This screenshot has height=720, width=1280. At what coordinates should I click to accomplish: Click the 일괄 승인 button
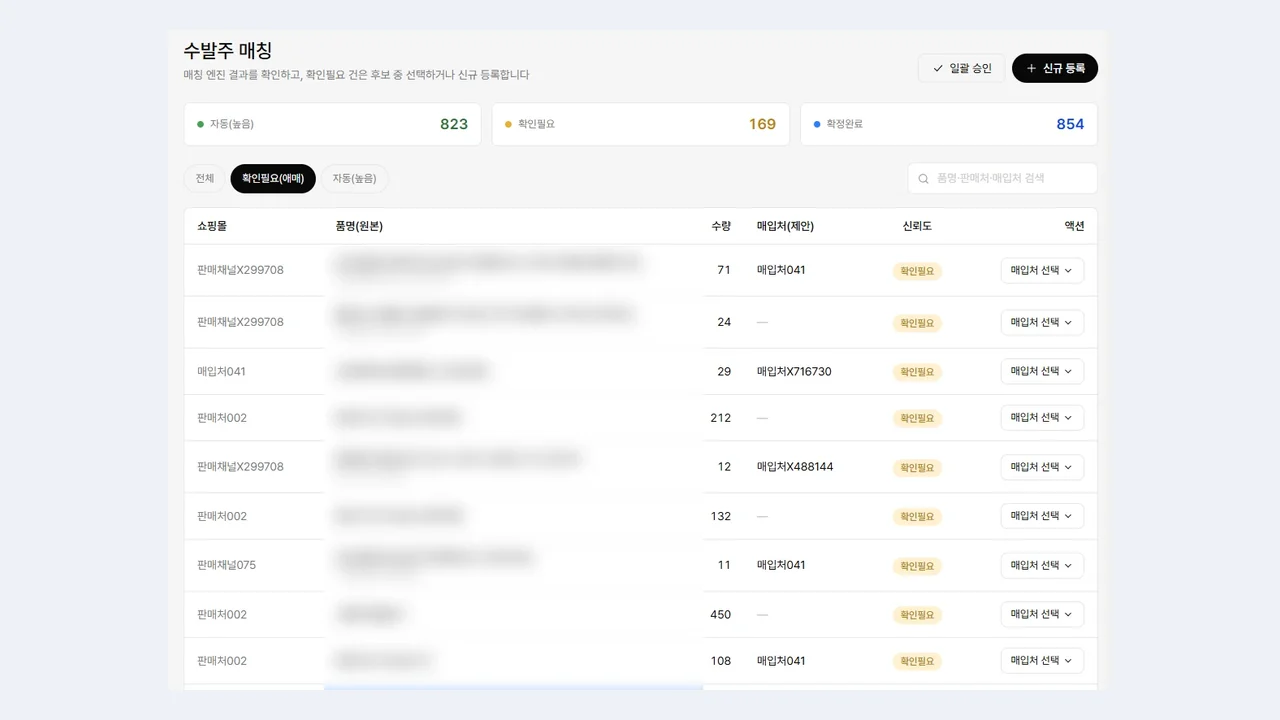click(x=961, y=68)
